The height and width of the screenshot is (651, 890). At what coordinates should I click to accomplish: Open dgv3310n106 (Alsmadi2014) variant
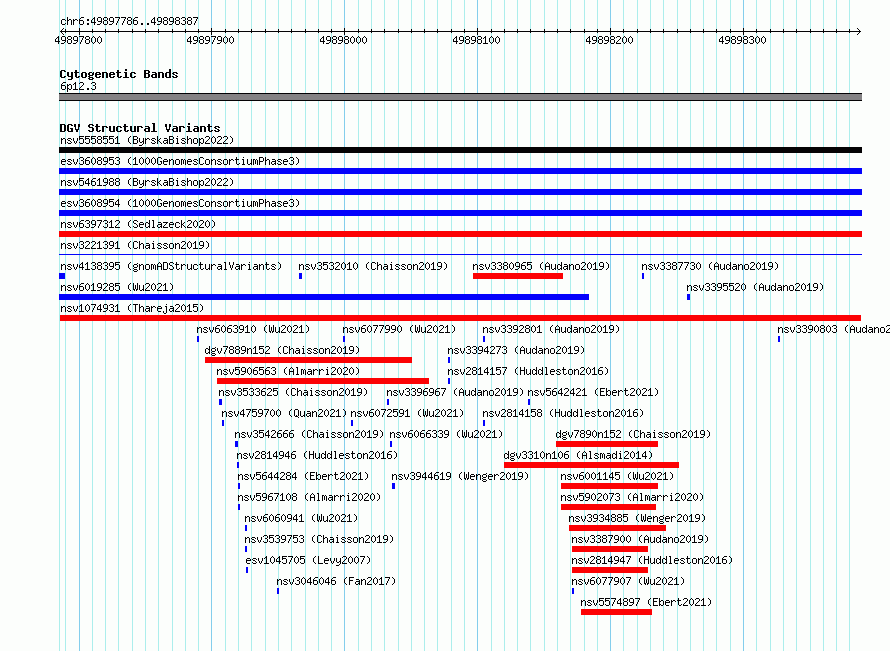pyautogui.click(x=578, y=455)
